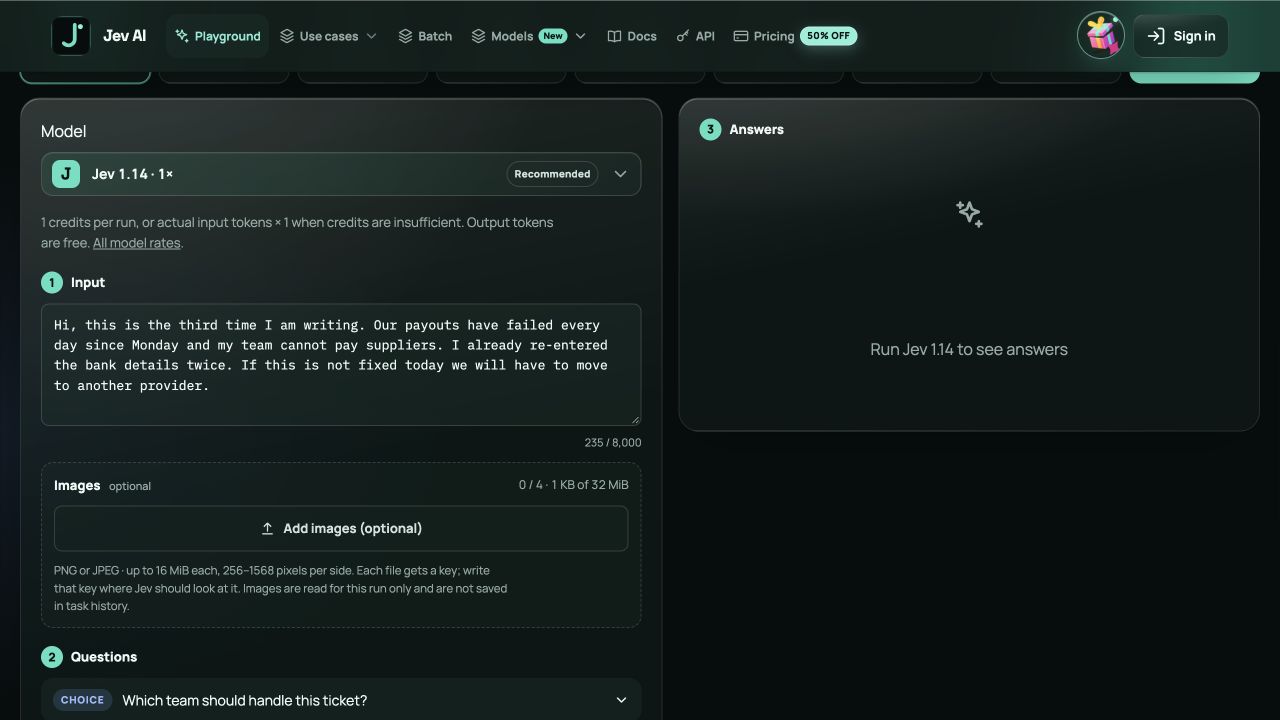The height and width of the screenshot is (720, 1280).
Task: Click Add images (optional) button
Action: (x=341, y=528)
